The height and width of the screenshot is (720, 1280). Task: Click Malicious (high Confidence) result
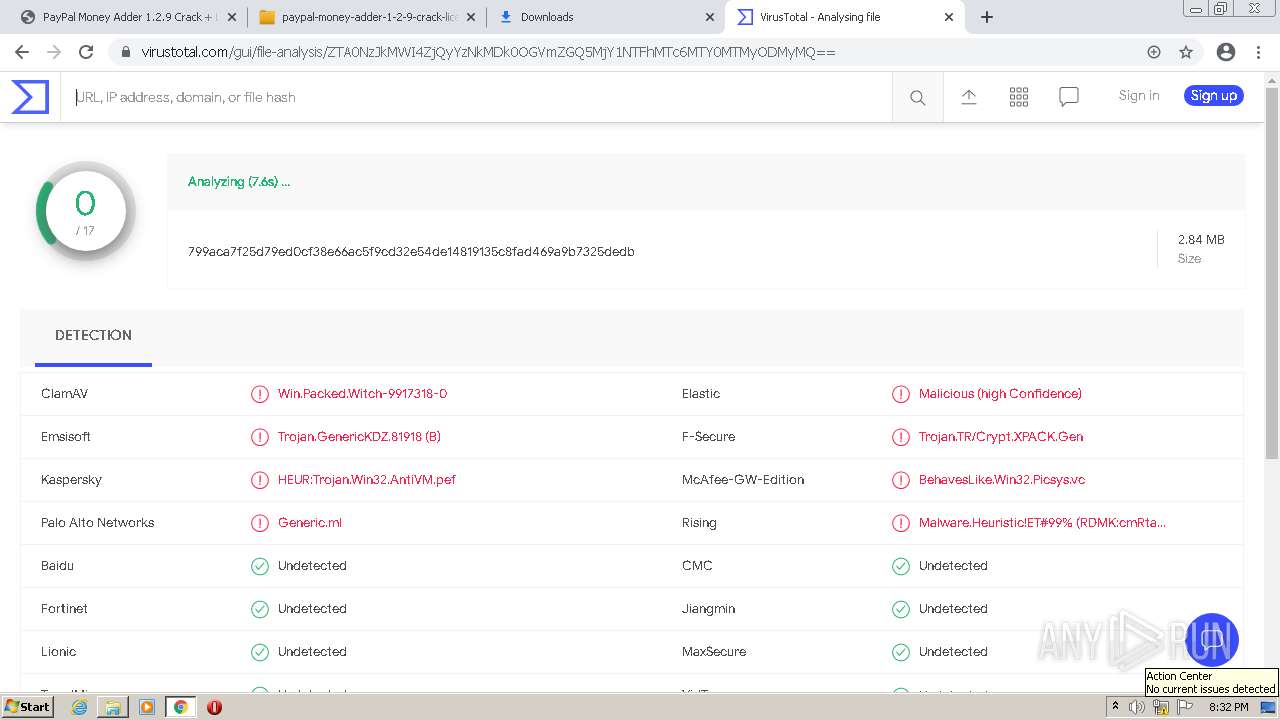1000,394
